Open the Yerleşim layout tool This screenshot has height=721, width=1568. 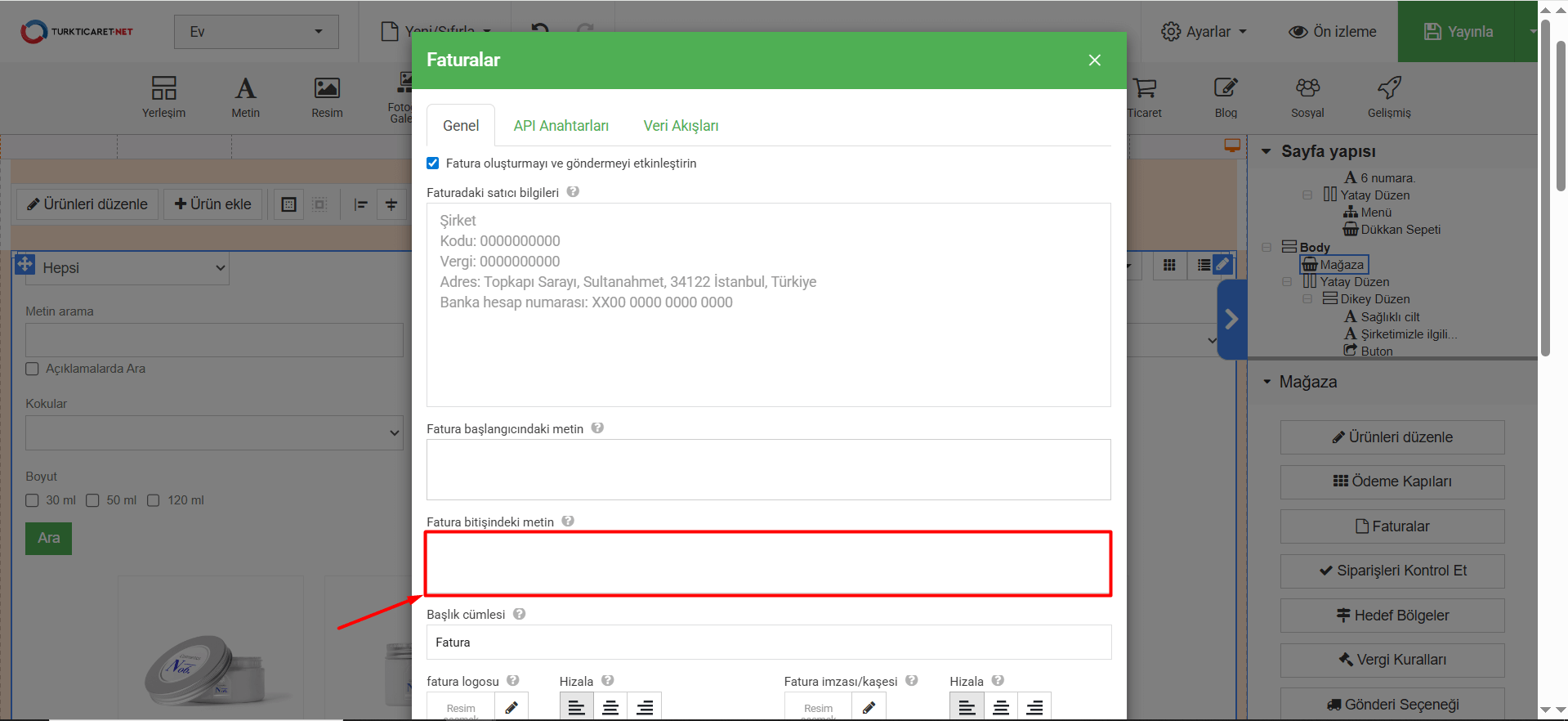[163, 96]
